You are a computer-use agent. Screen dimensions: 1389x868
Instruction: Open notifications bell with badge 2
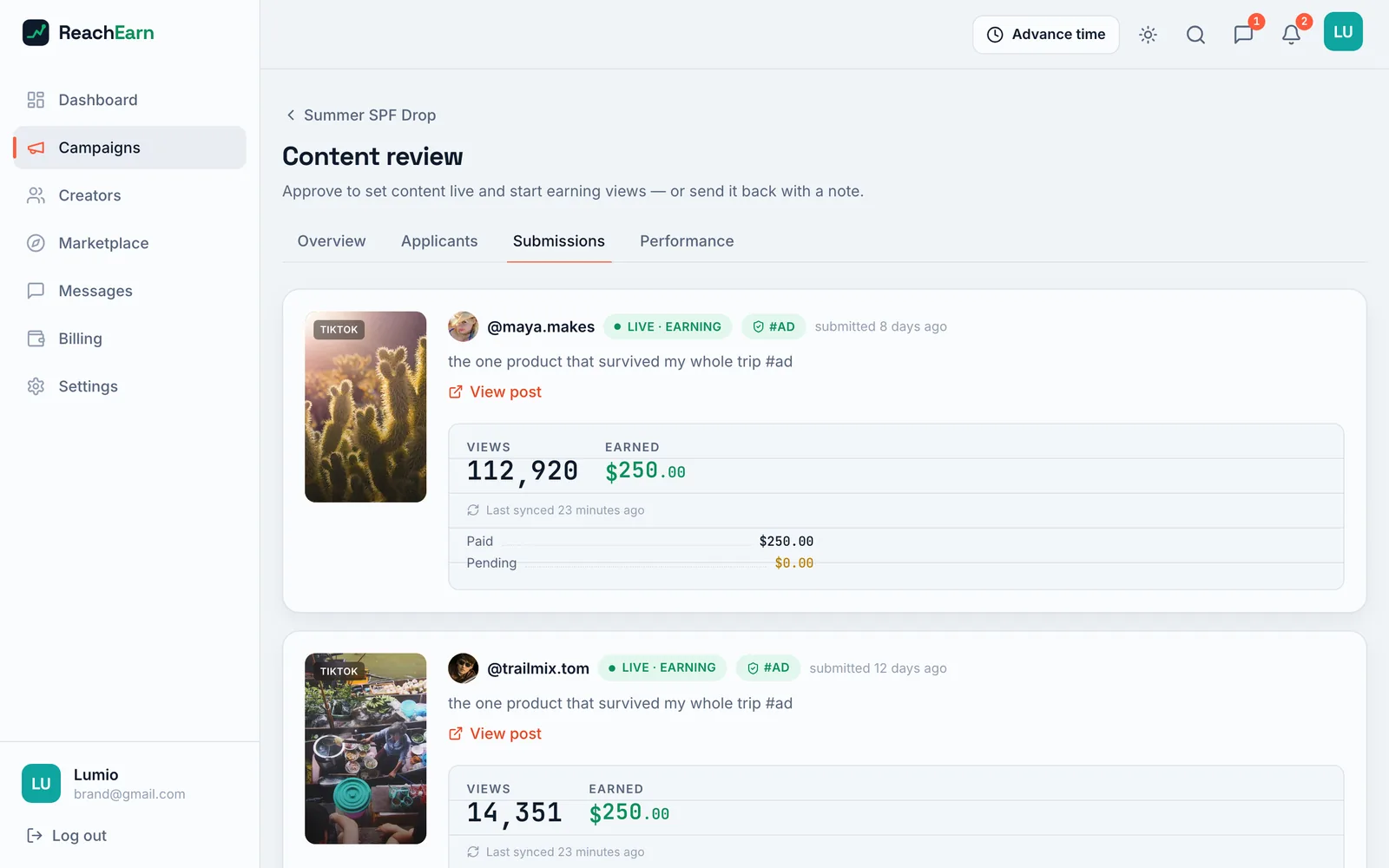(x=1291, y=35)
